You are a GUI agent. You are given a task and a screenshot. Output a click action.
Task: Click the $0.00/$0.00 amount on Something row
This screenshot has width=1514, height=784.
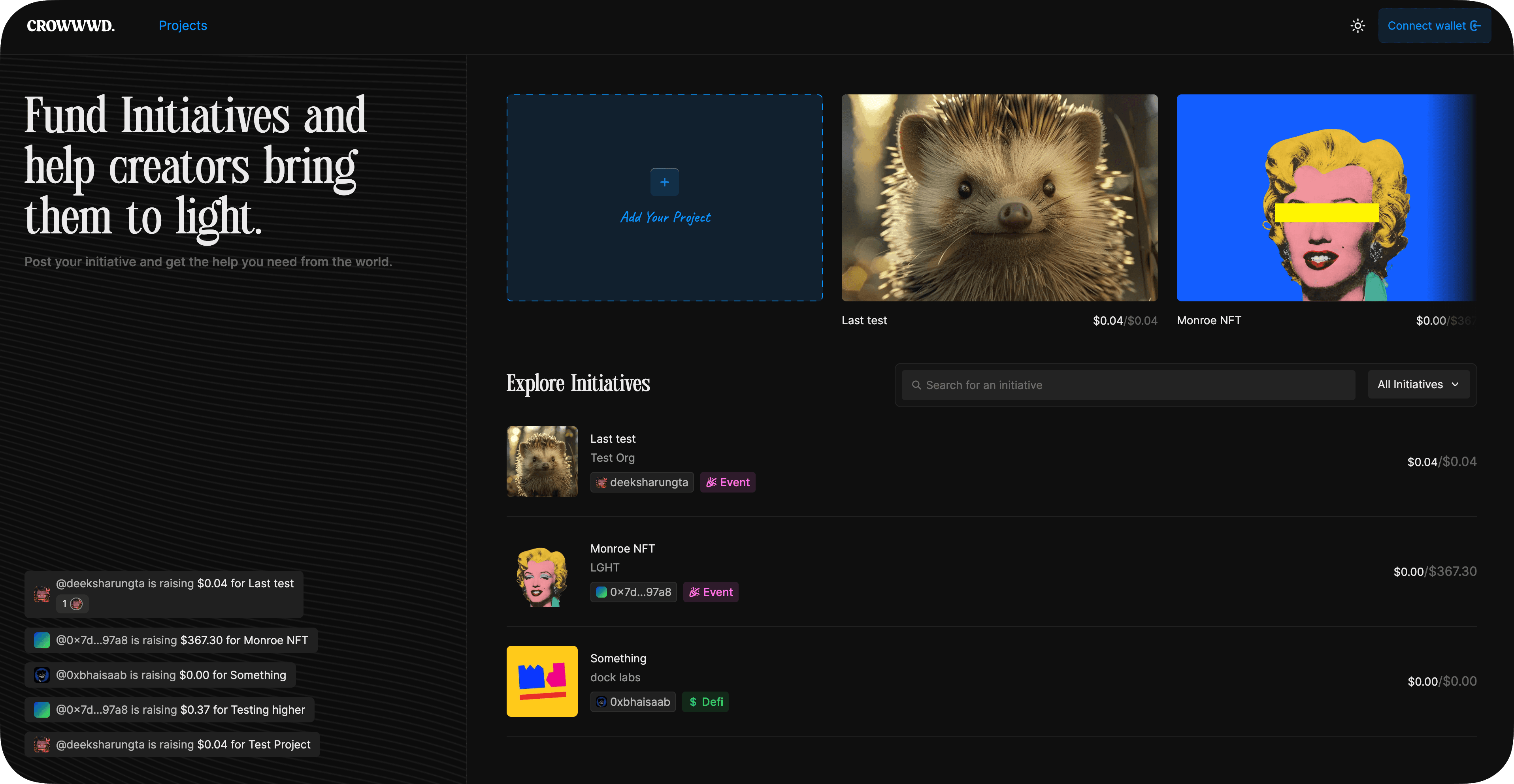(x=1442, y=681)
